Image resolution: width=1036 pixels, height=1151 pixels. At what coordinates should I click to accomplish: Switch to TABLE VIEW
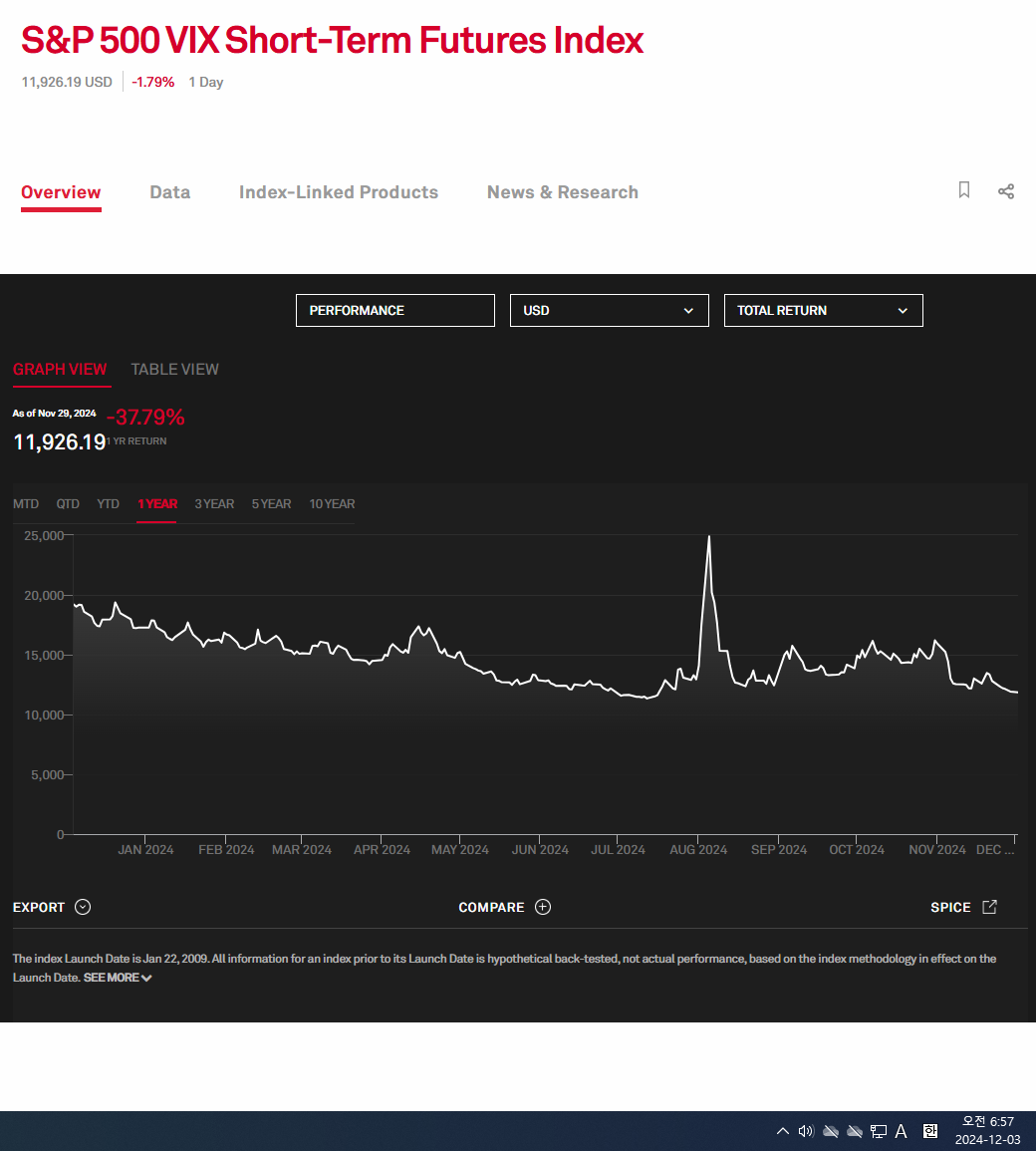point(174,370)
